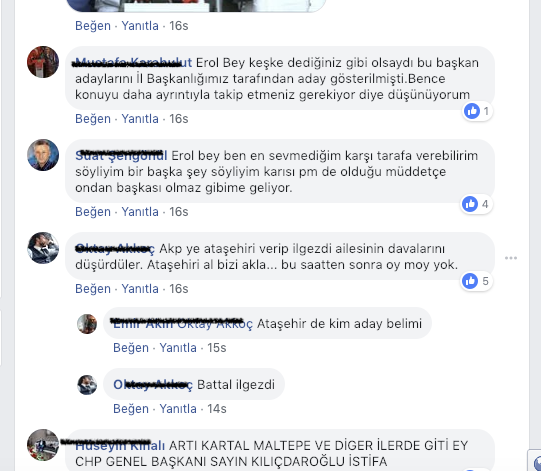Viewport: 541px width, 471px height.
Task: Click Yanıtla under the Ataşehir Akp comment
Action: [x=140, y=288]
